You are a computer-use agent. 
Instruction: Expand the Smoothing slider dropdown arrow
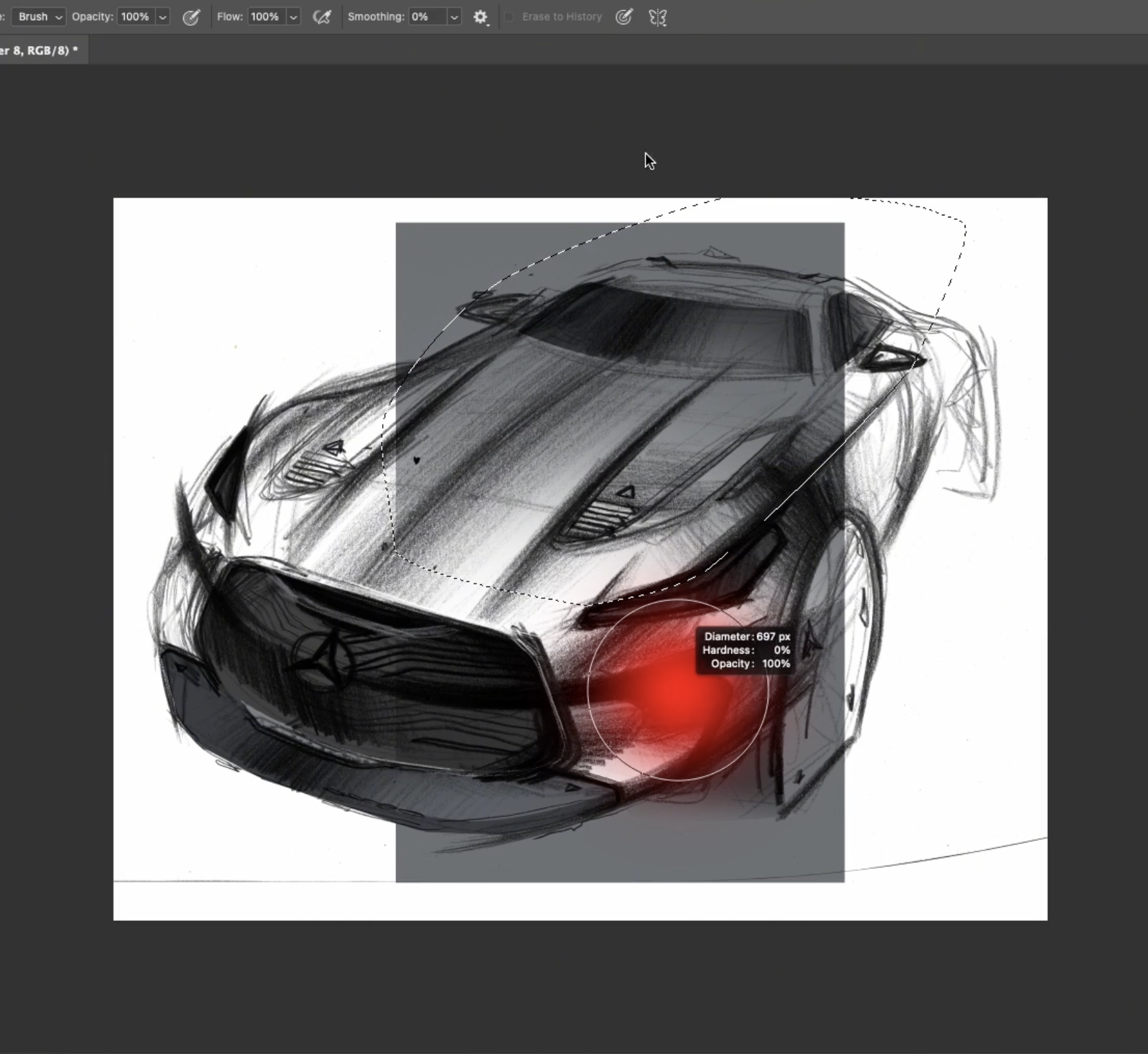click(454, 16)
